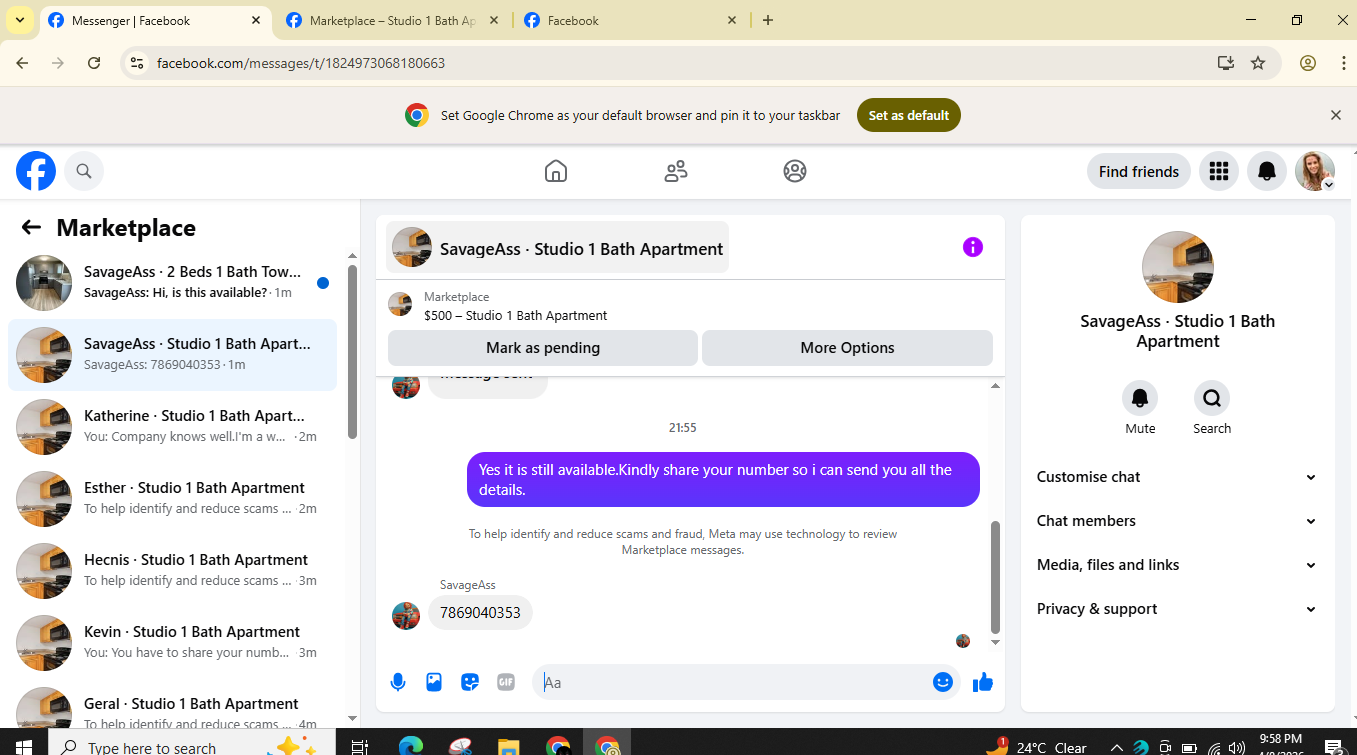Open the Notifications bell in Facebook header

click(1267, 171)
